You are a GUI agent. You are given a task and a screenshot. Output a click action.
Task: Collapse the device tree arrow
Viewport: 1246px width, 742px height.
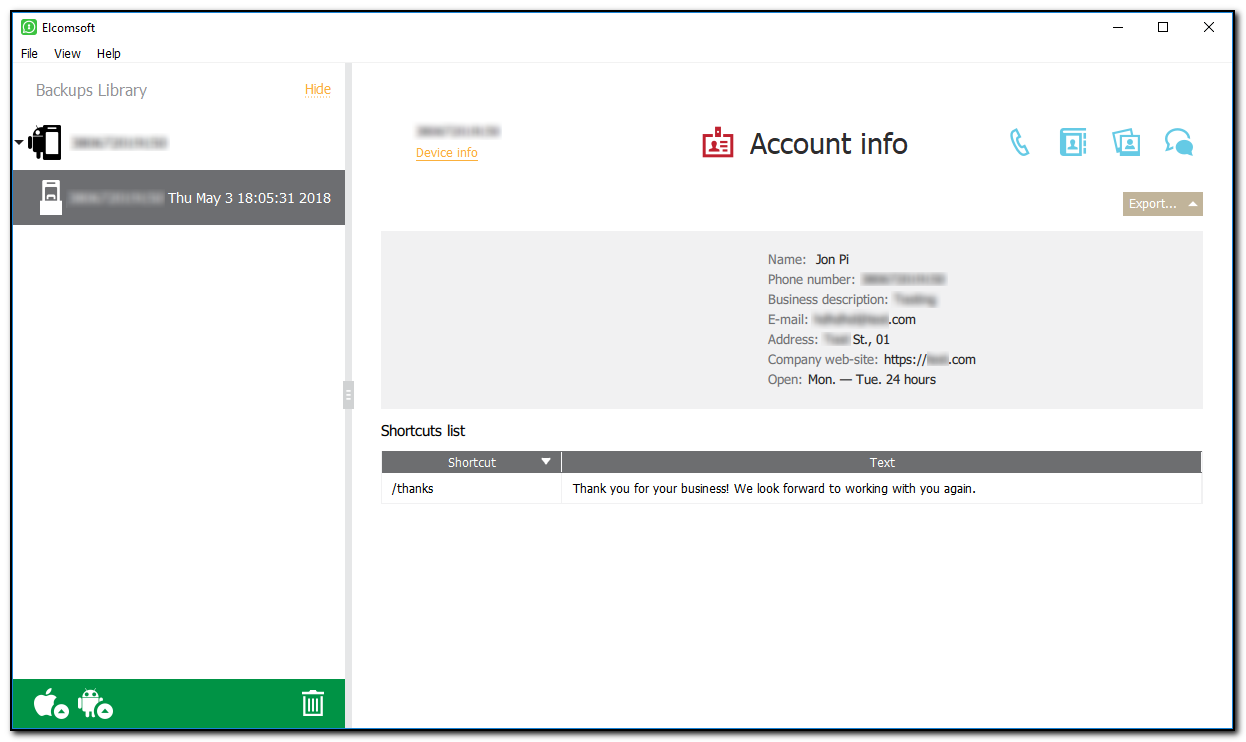pyautogui.click(x=19, y=143)
